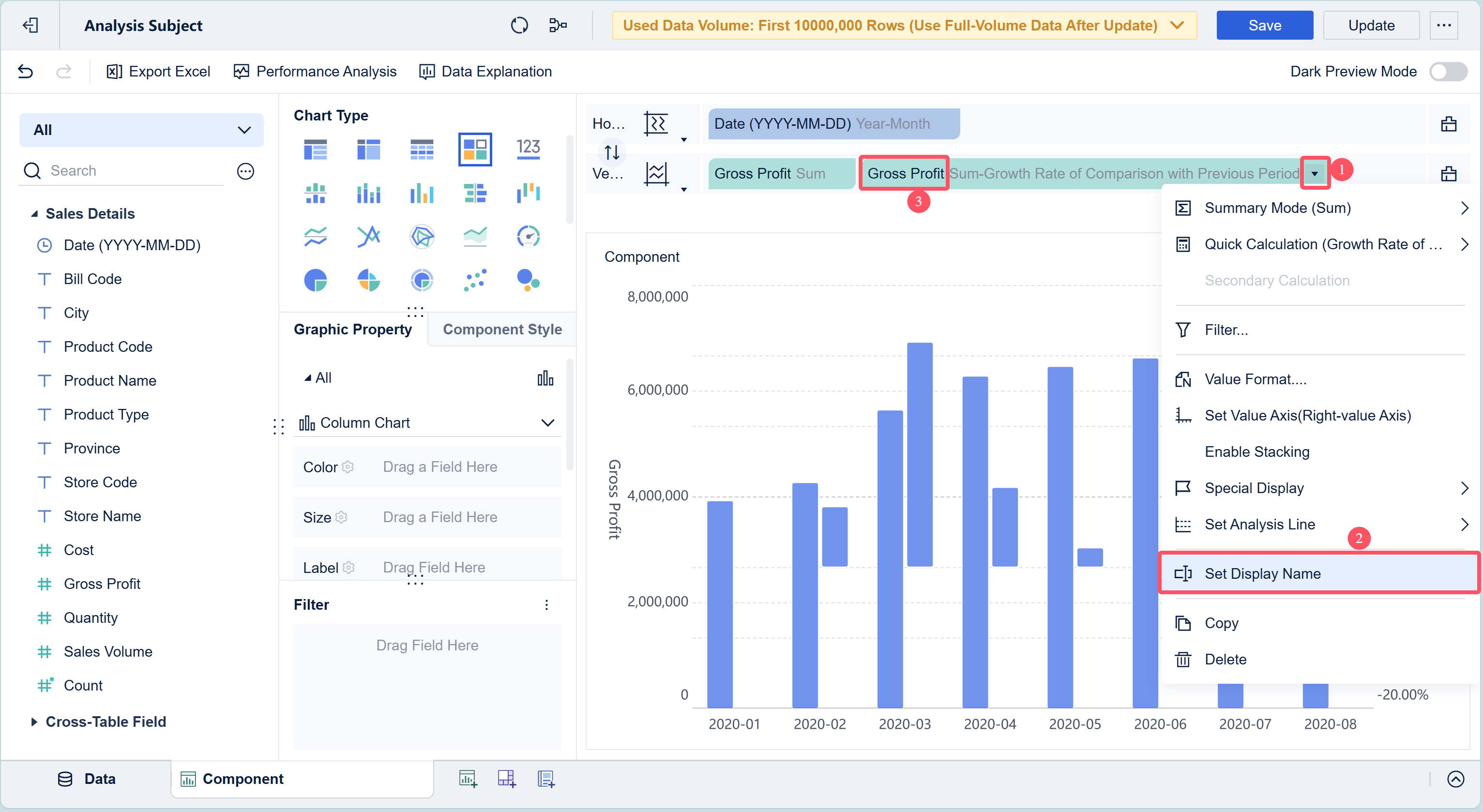Click the refresh circle icon in header
The height and width of the screenshot is (812, 1483).
click(519, 25)
